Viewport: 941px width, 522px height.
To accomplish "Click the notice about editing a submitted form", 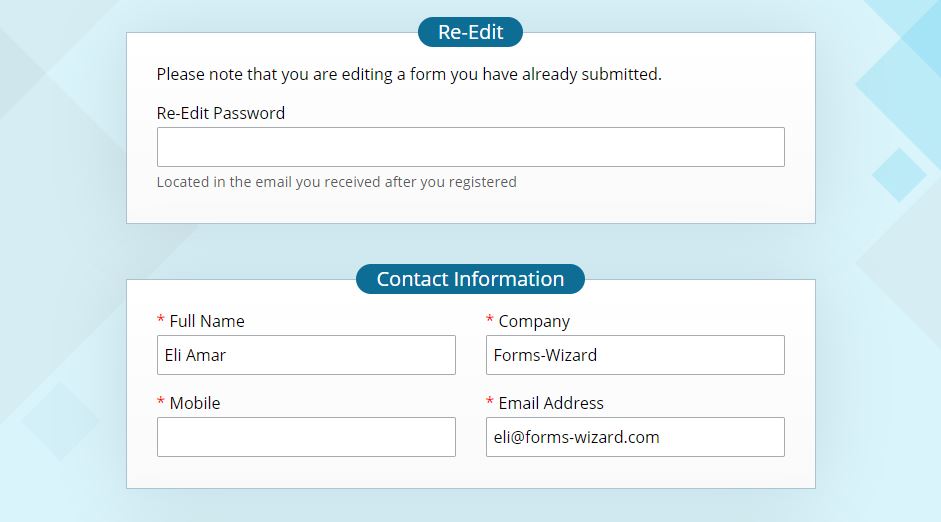I will [x=409, y=74].
